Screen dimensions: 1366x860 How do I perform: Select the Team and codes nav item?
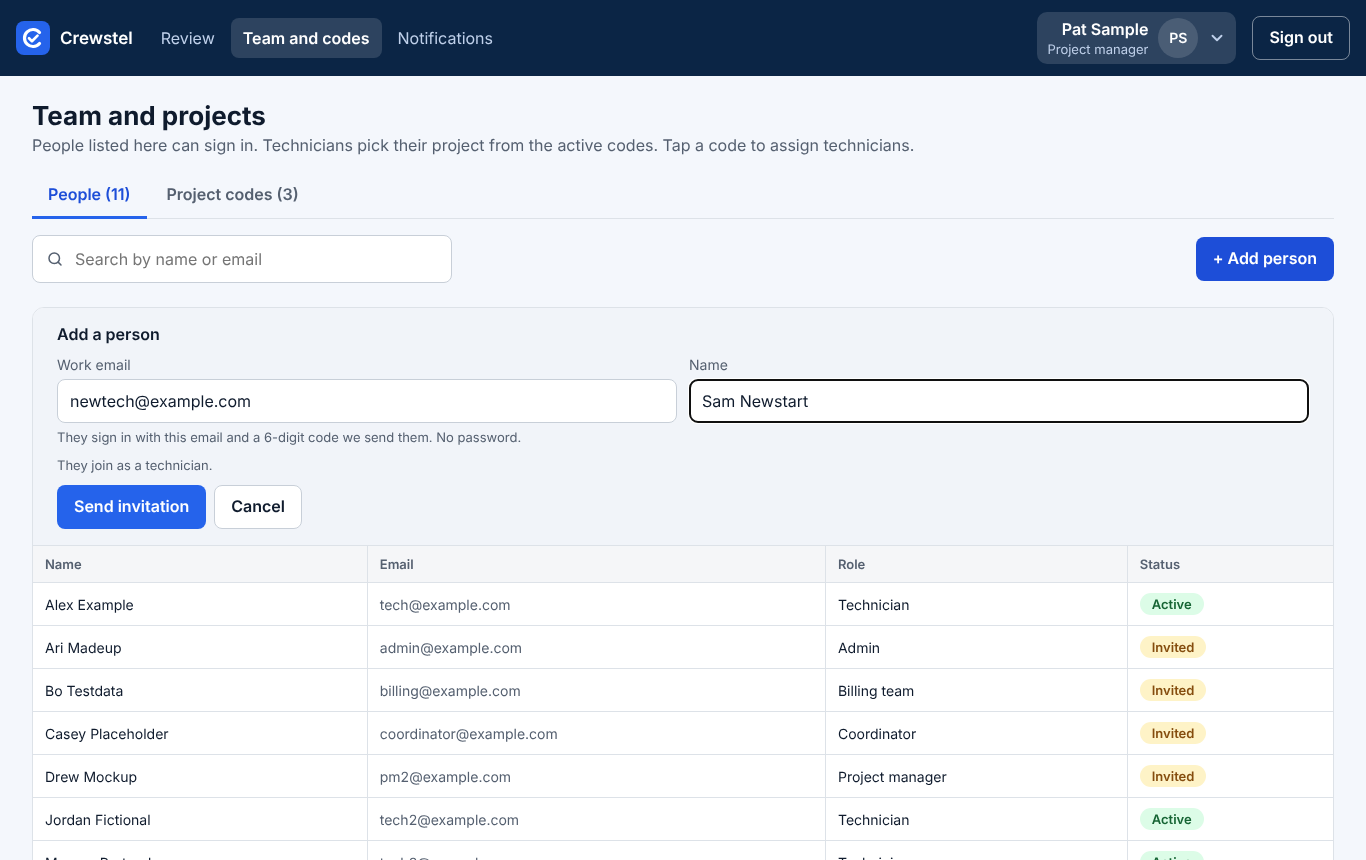[306, 38]
